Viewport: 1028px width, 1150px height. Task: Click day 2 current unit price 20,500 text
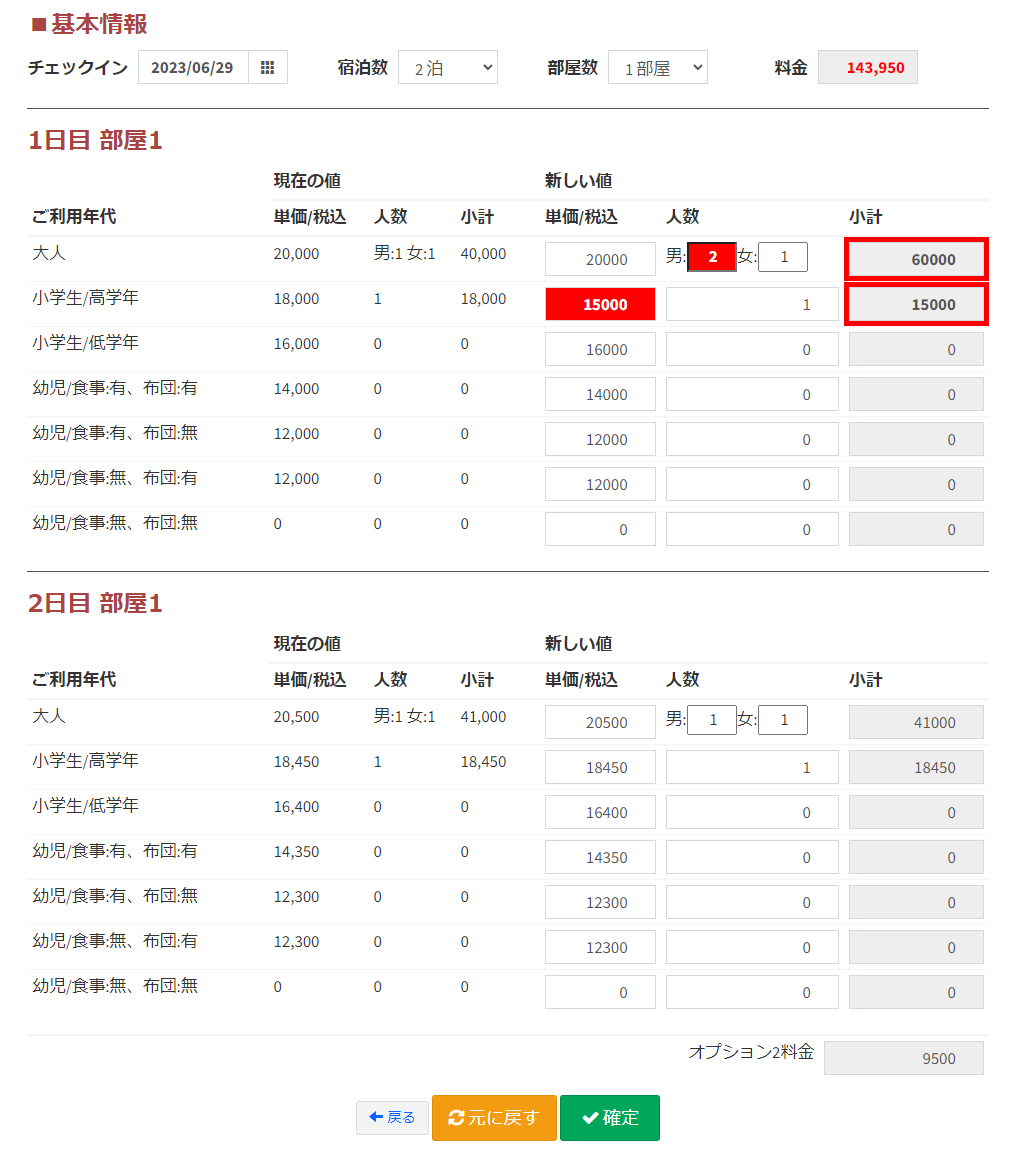pyautogui.click(x=296, y=717)
